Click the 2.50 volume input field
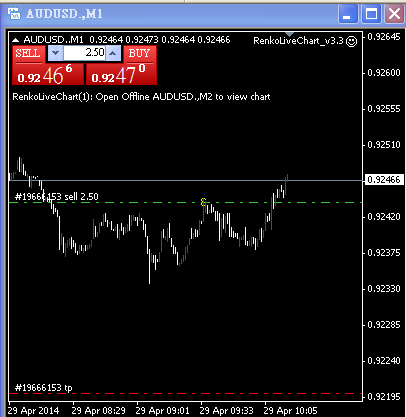The image size is (406, 417). pyautogui.click(x=84, y=53)
